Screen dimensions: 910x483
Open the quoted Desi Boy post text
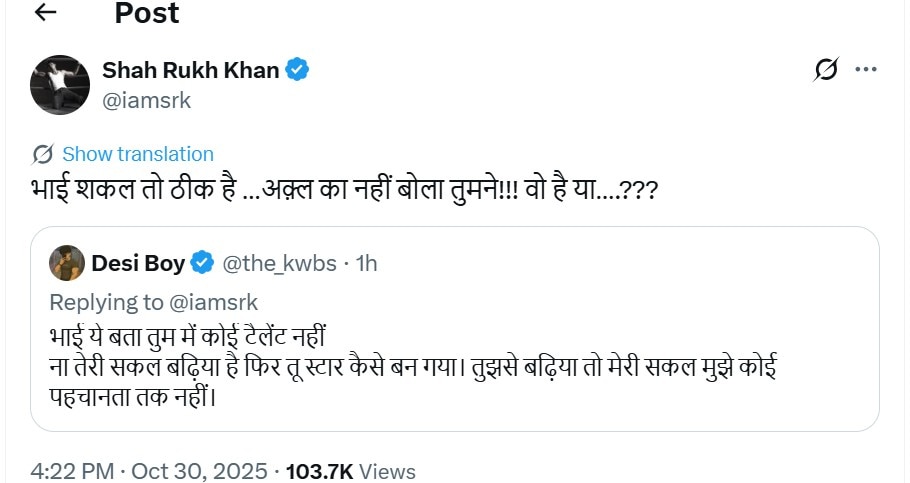(400, 366)
